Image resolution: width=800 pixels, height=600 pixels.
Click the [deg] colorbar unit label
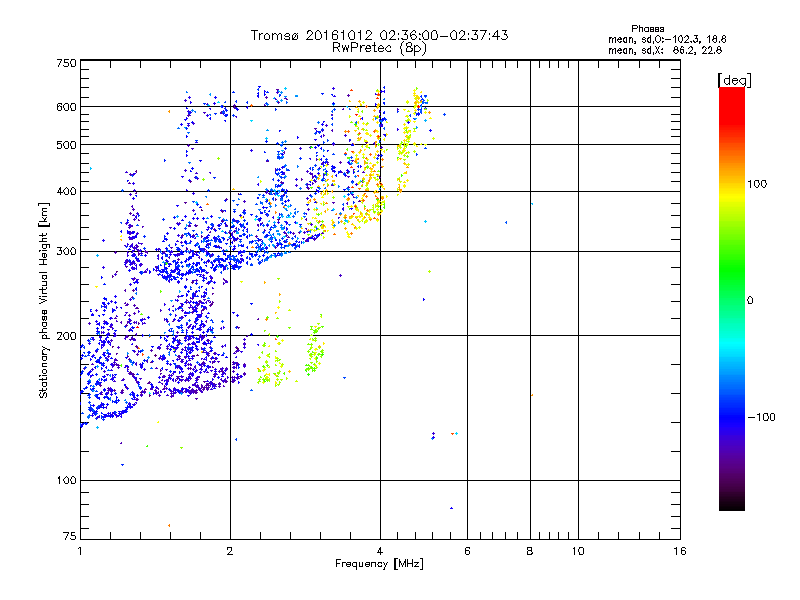pyautogui.click(x=734, y=79)
